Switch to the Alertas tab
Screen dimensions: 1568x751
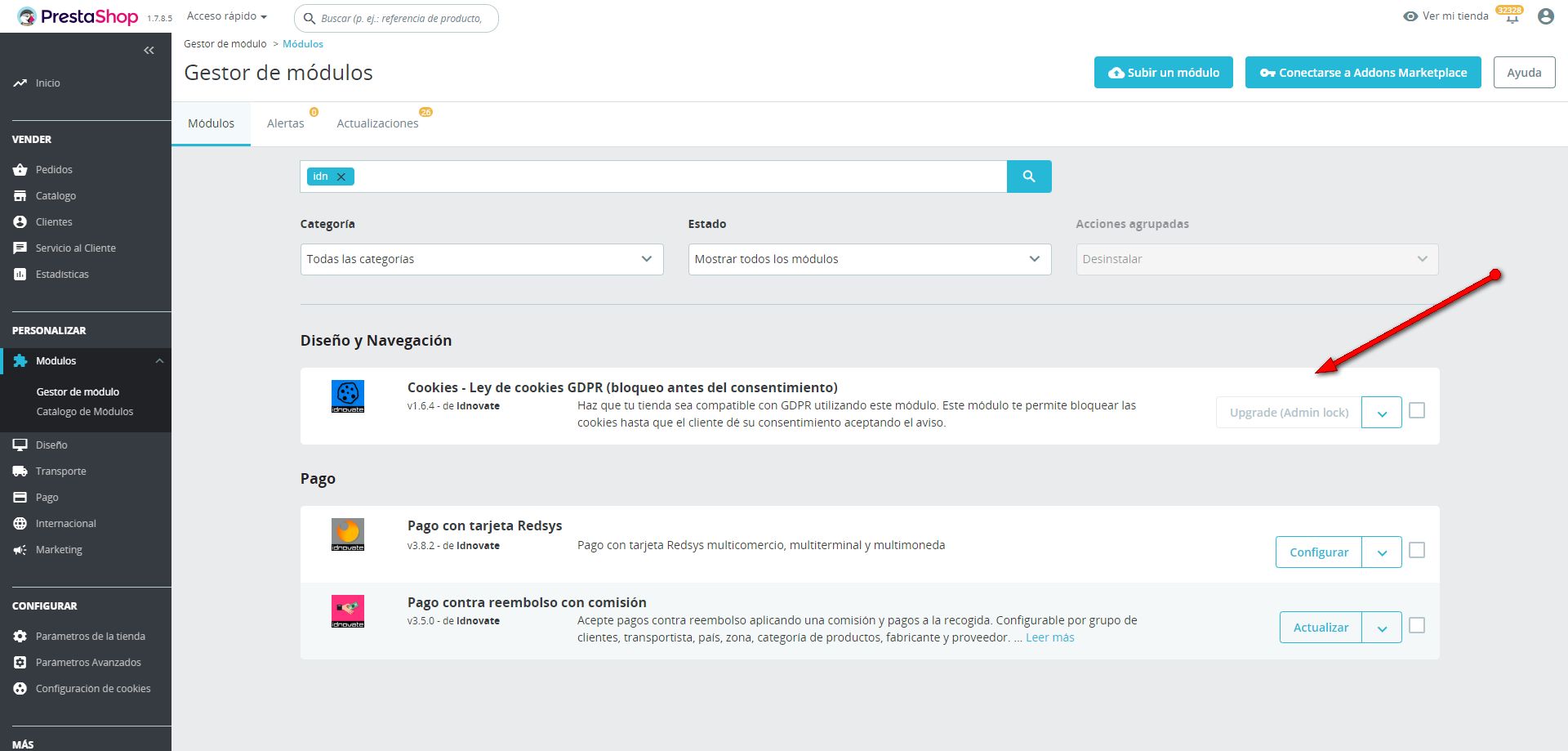coord(286,123)
